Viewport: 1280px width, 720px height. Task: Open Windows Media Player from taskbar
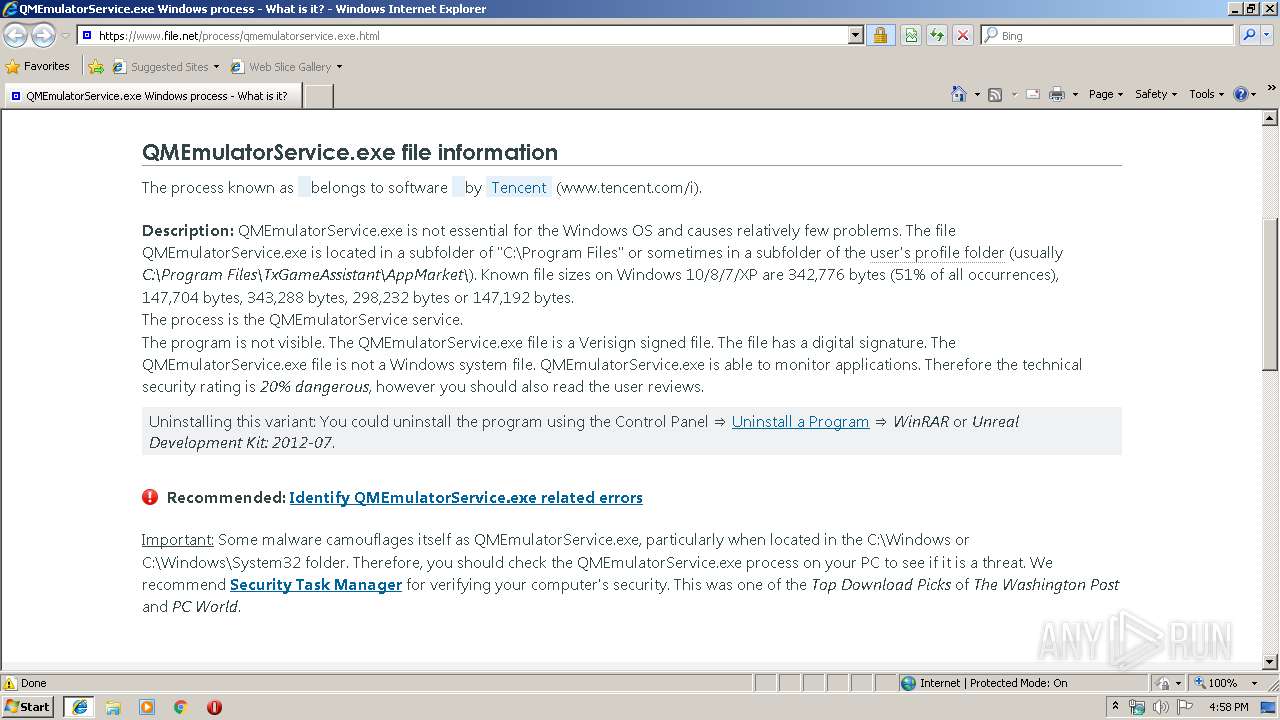click(147, 707)
